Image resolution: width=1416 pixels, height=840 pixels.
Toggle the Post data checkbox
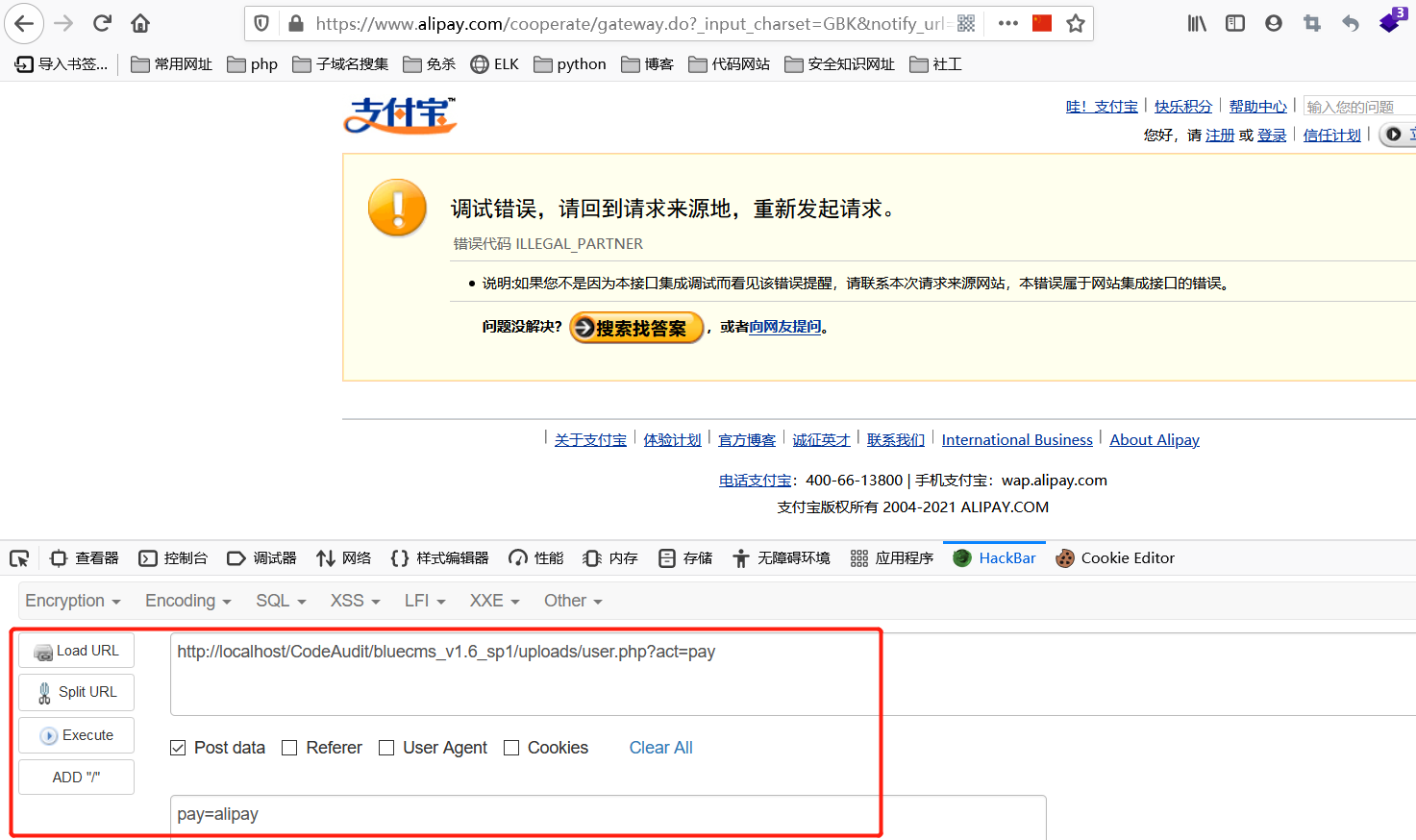(x=178, y=748)
